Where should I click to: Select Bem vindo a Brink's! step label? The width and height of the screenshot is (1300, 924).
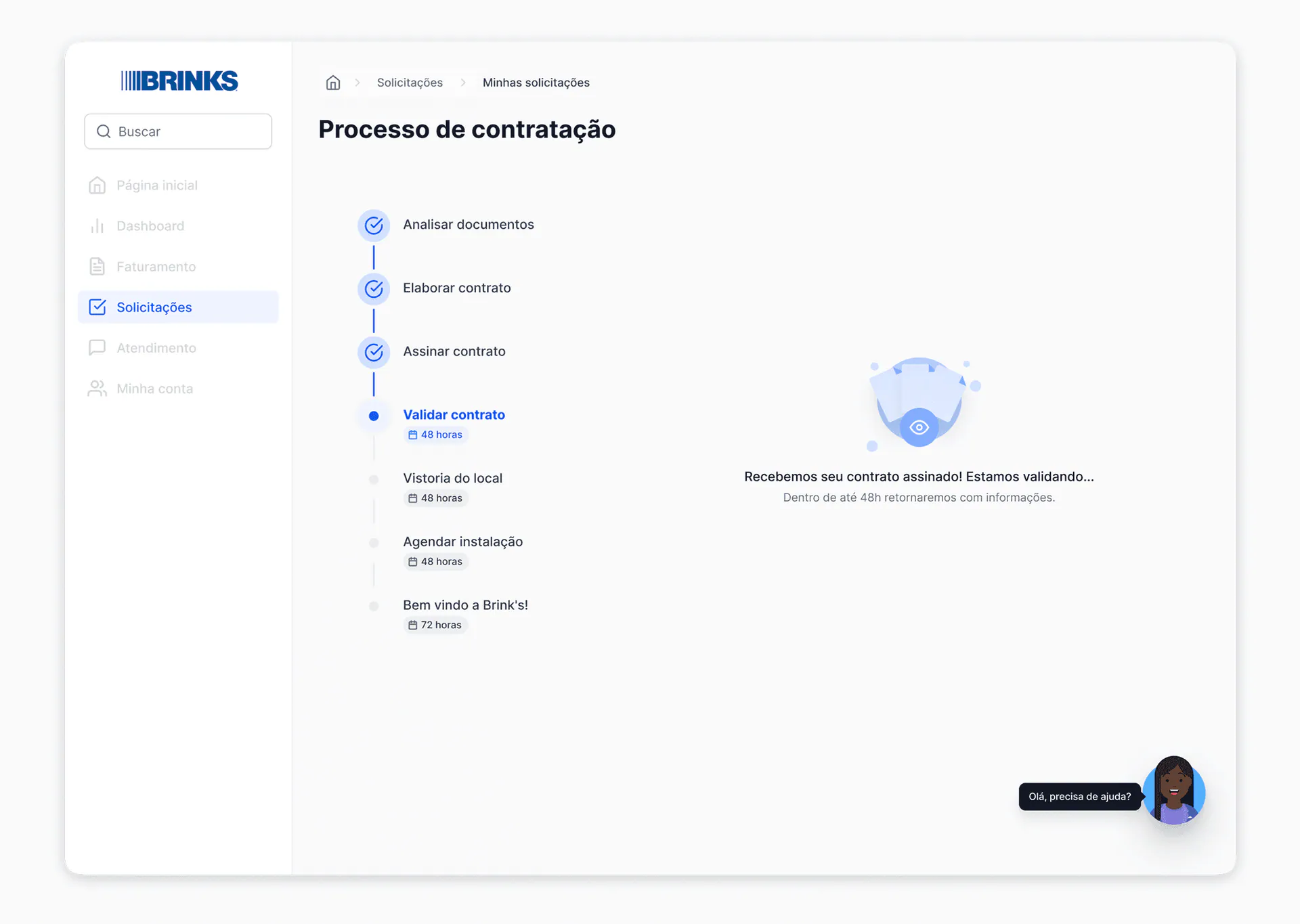466,605
